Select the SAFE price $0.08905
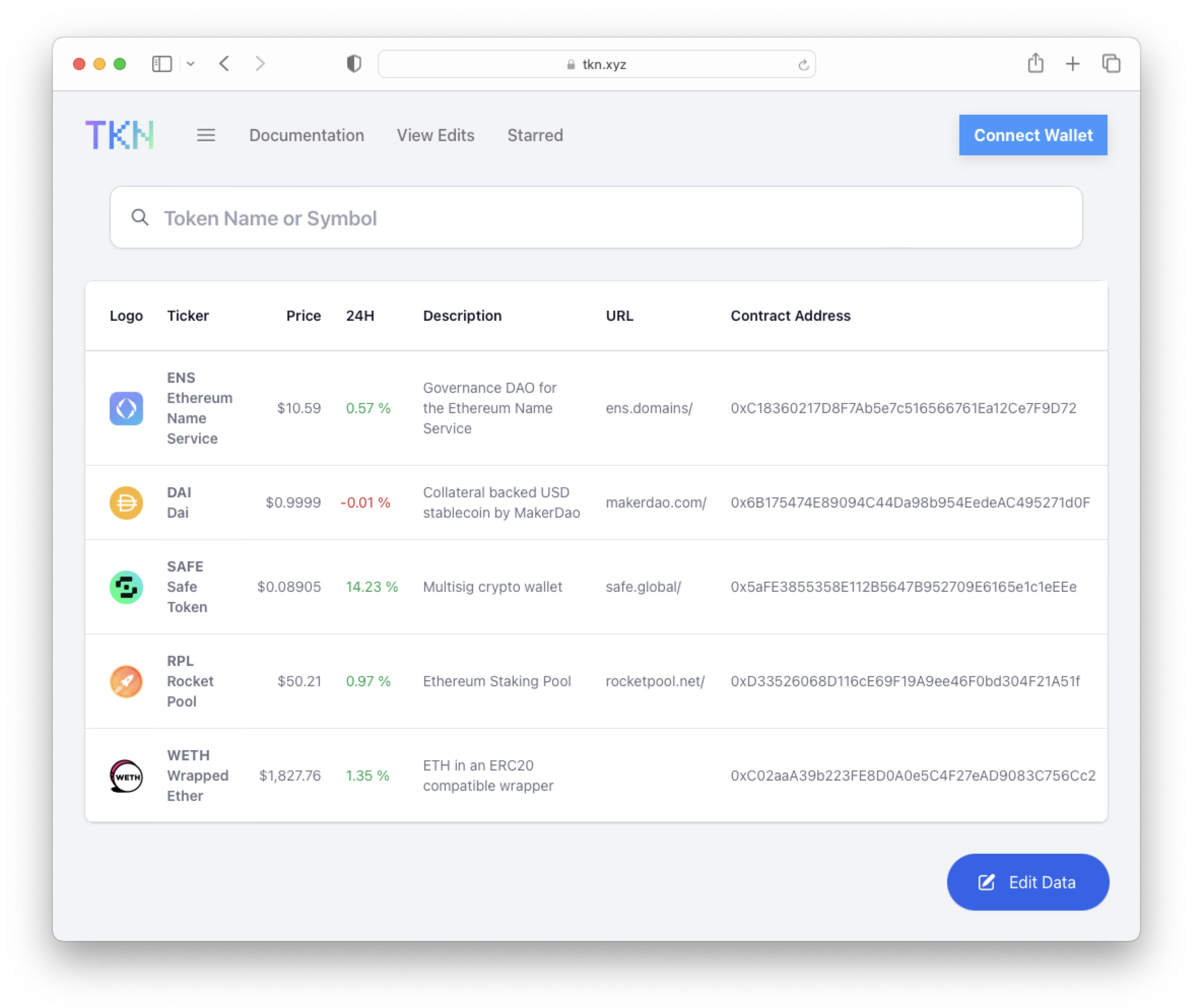The width and height of the screenshot is (1204, 1007). point(289,587)
